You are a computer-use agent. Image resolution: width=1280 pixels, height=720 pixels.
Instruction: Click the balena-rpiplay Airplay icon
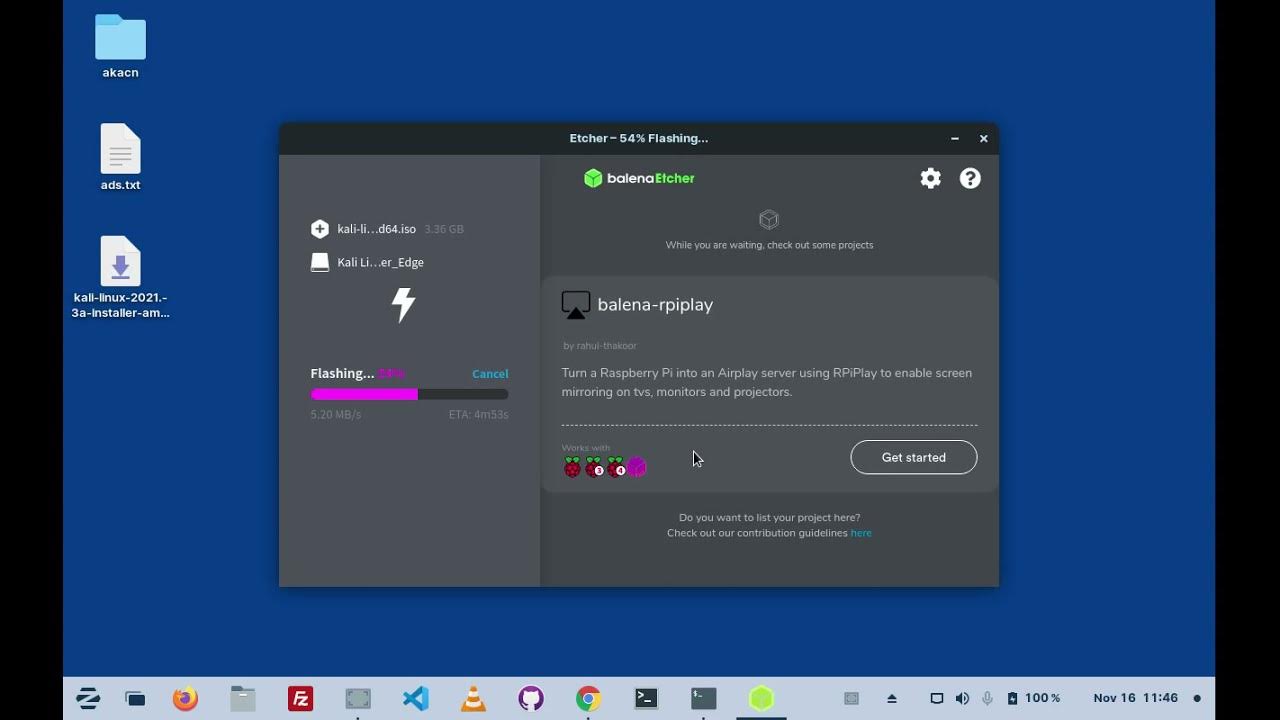pyautogui.click(x=576, y=305)
